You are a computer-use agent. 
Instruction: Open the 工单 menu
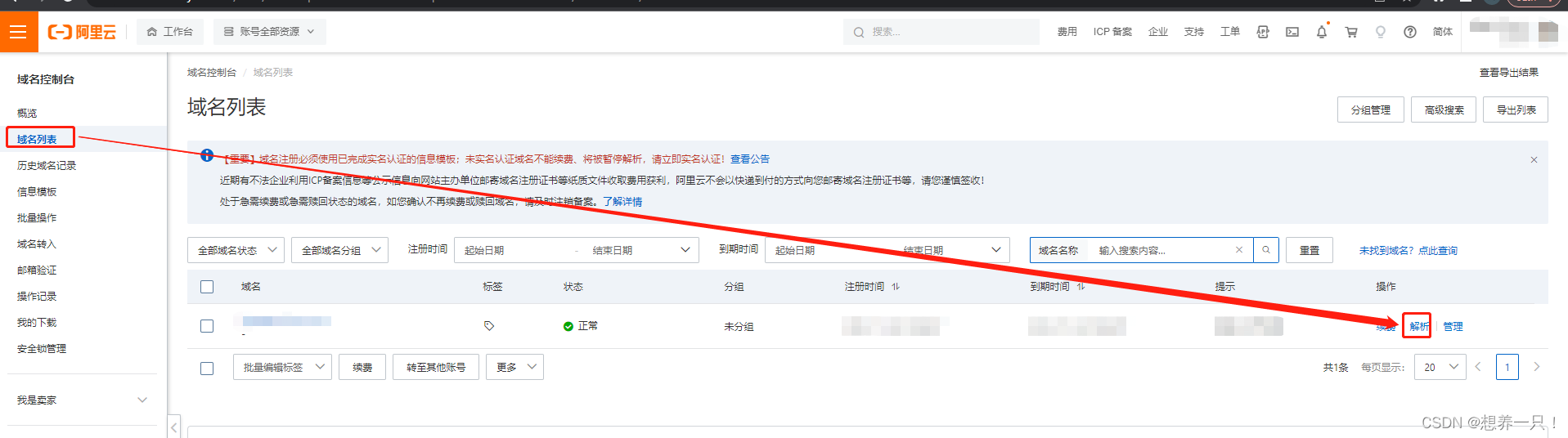(x=1229, y=32)
